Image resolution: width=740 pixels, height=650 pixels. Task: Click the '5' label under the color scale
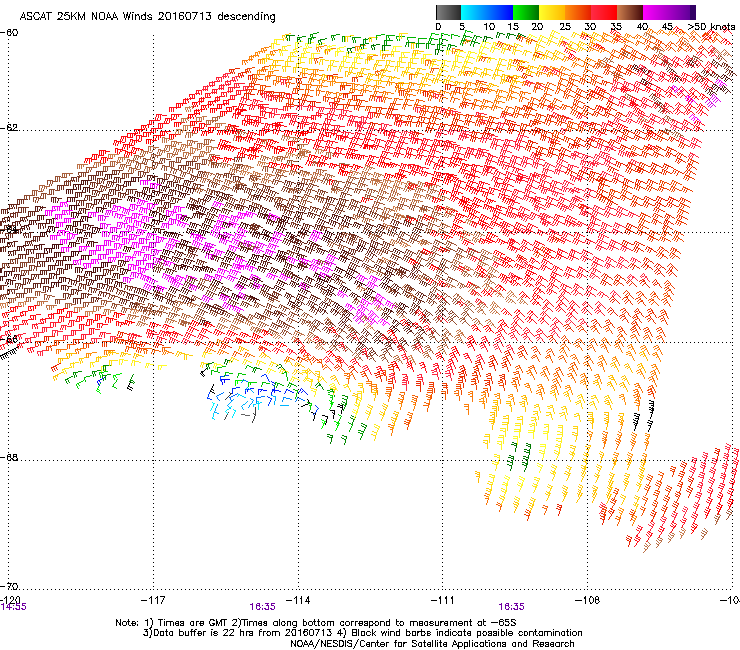click(x=462, y=26)
